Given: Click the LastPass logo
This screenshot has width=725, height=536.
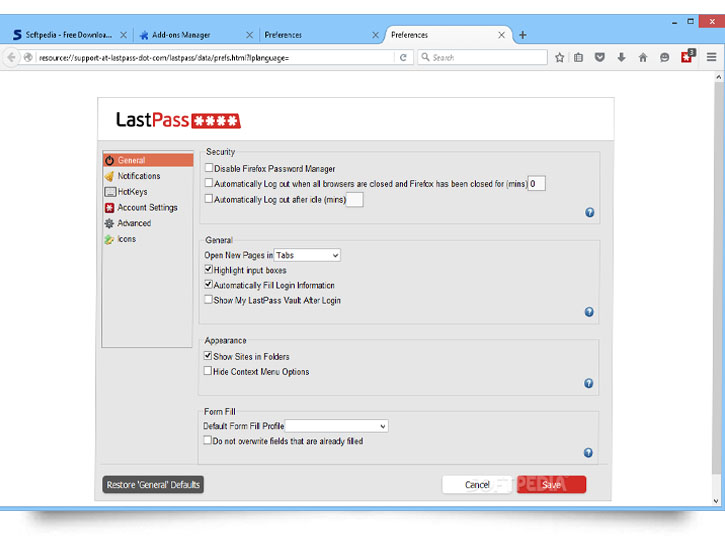Looking at the screenshot, I should click(x=178, y=120).
